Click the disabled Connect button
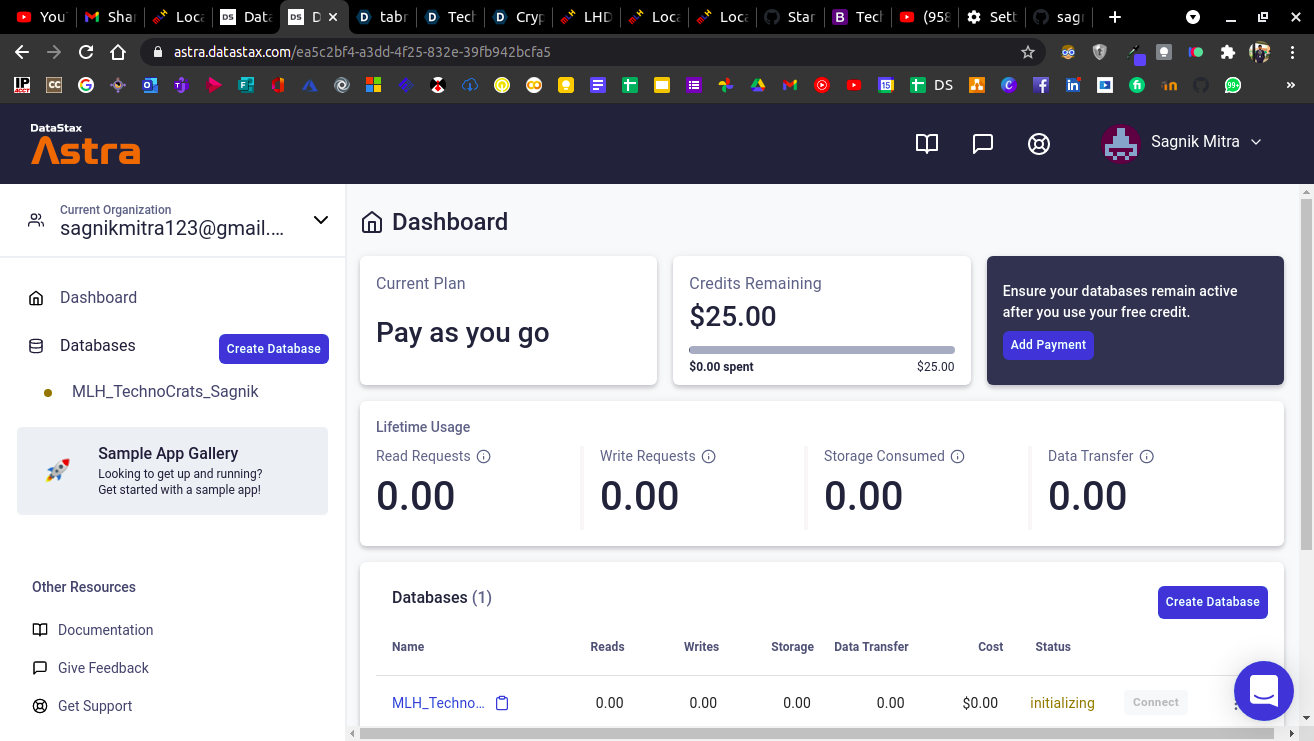Screen dimensions: 1314x741 (1156, 702)
